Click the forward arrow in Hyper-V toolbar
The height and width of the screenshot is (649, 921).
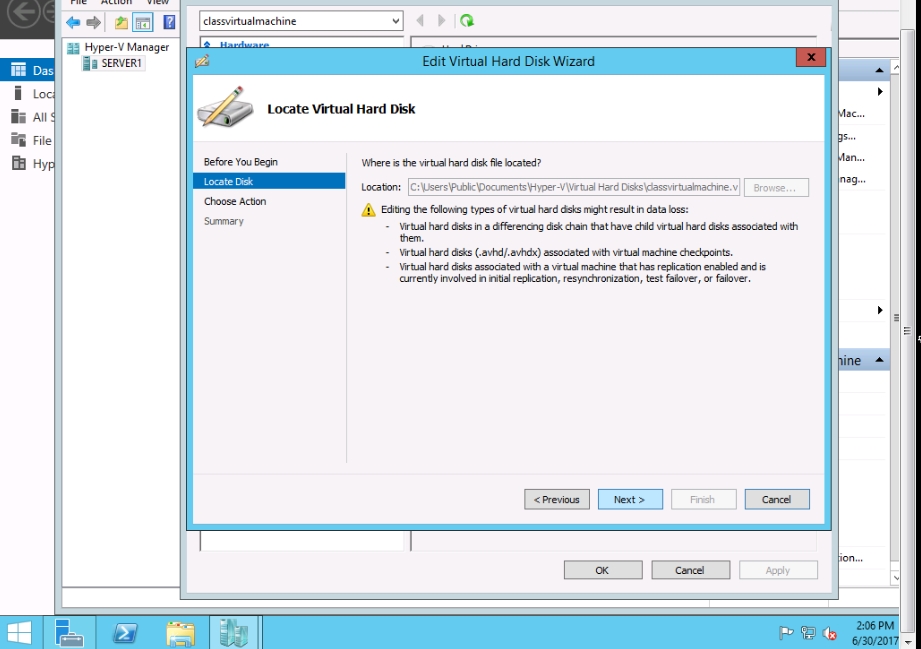(x=93, y=23)
